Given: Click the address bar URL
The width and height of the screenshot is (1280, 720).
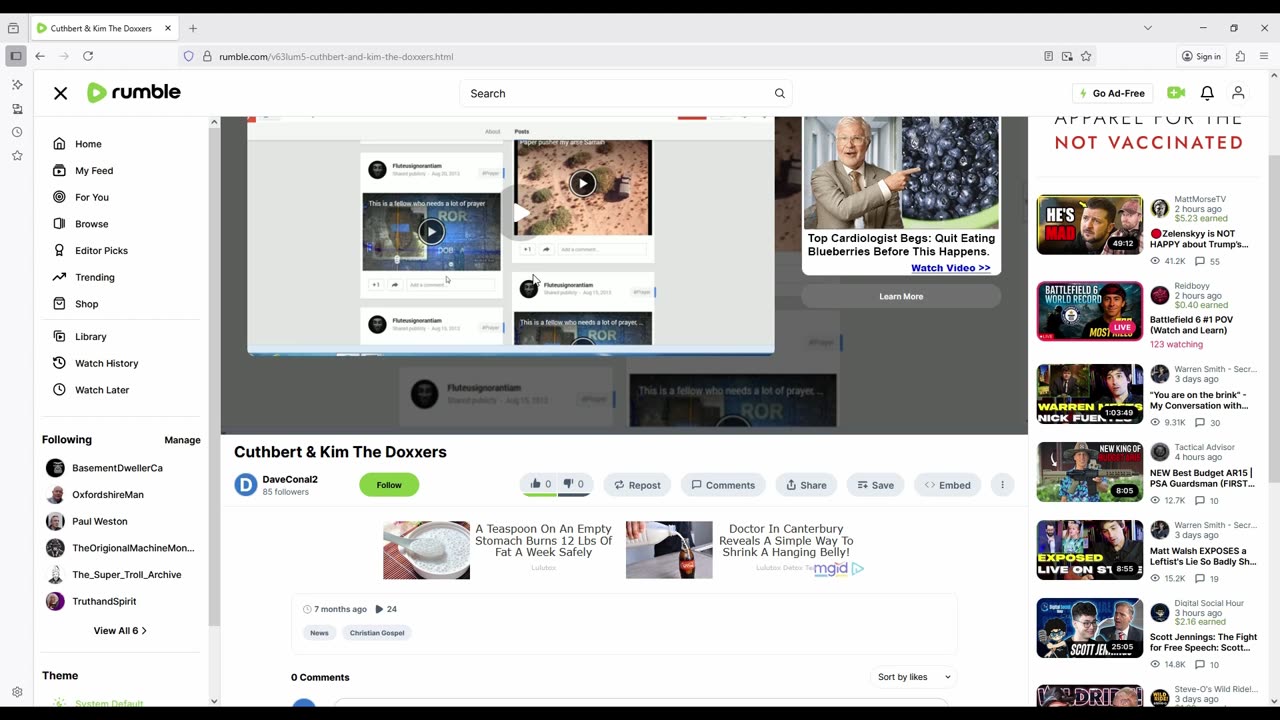Looking at the screenshot, I should click(x=336, y=56).
